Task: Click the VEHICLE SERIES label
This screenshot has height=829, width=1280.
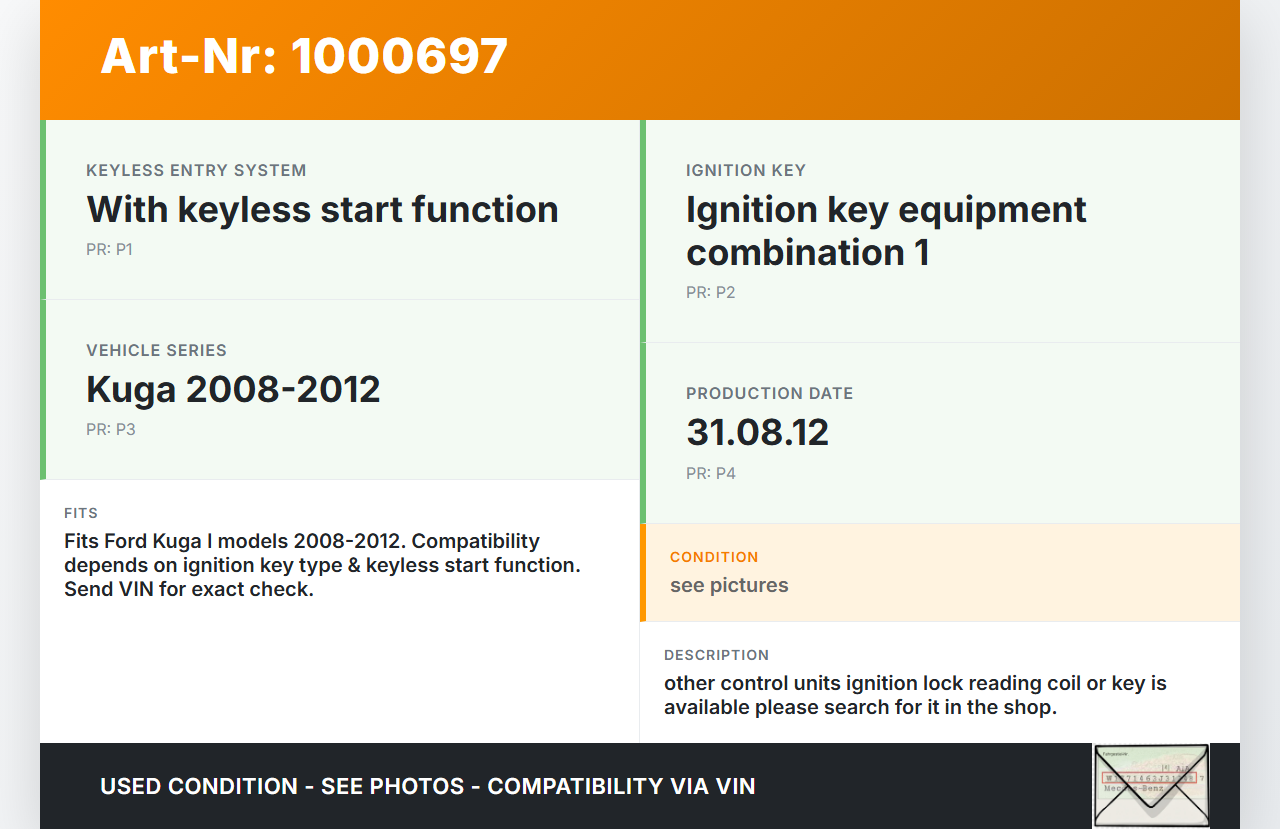Action: (x=156, y=351)
